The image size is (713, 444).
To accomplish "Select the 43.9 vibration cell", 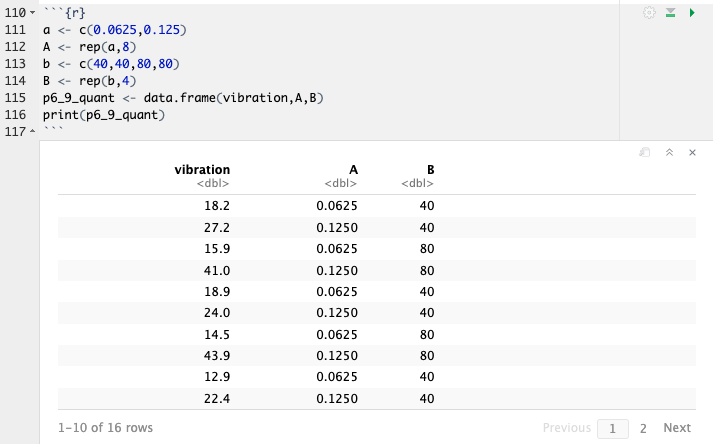I will pyautogui.click(x=217, y=357).
